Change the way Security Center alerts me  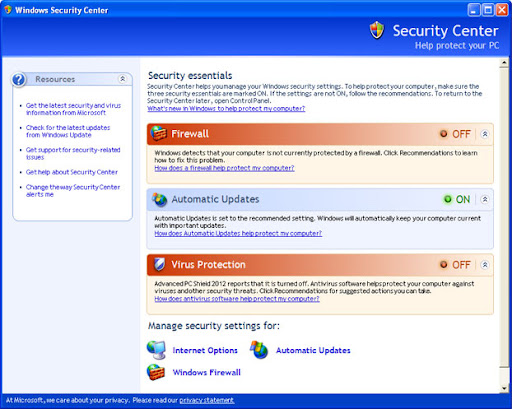tap(73, 191)
